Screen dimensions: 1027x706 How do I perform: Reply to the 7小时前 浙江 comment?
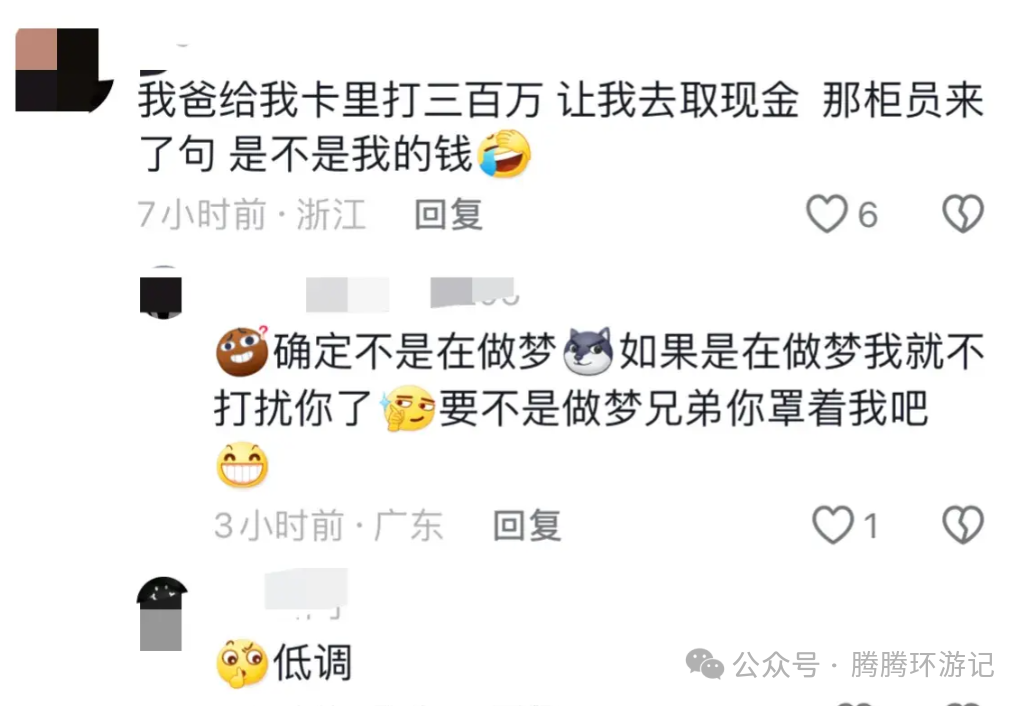449,214
